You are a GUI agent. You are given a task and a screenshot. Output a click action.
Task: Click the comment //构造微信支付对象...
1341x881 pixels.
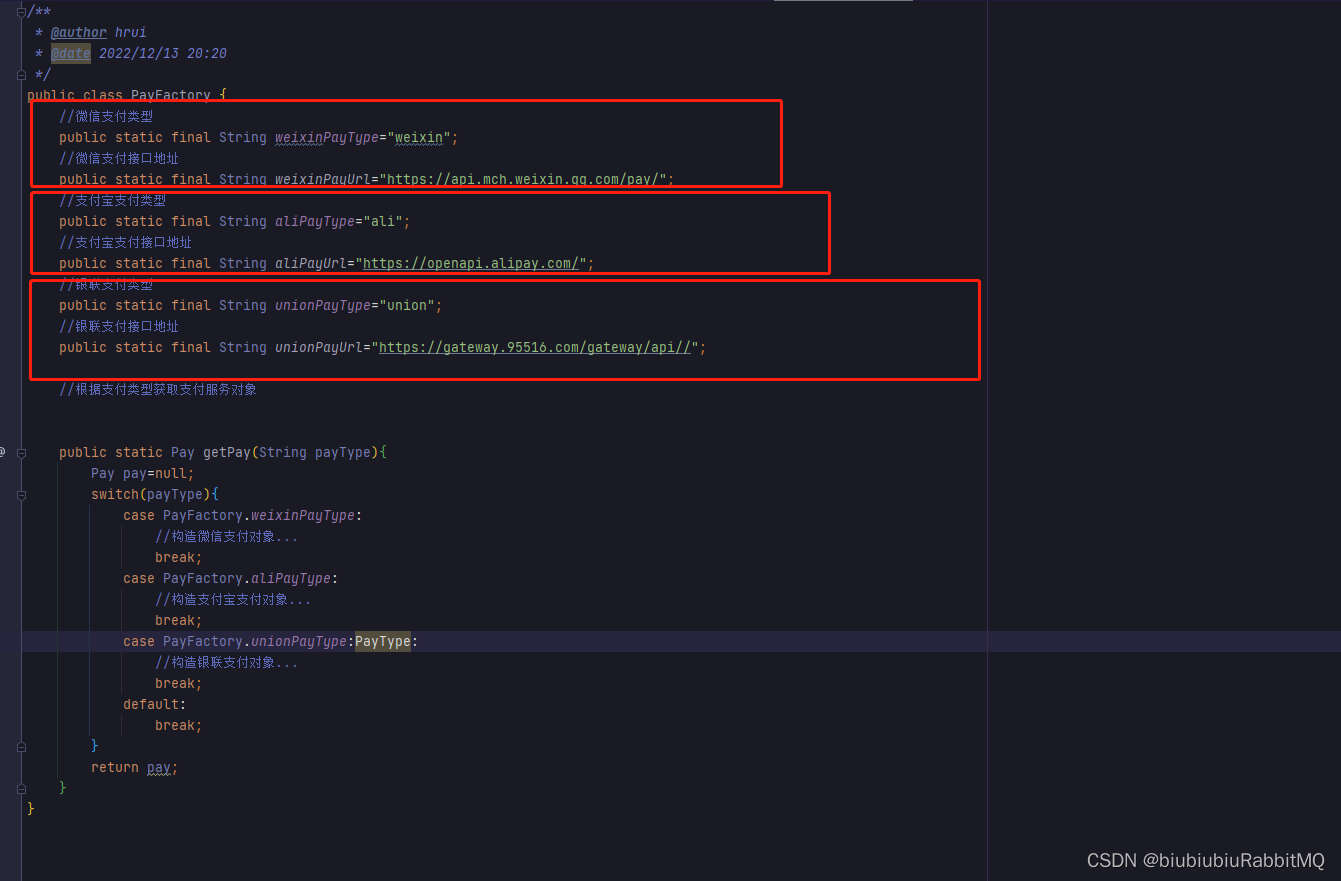226,537
